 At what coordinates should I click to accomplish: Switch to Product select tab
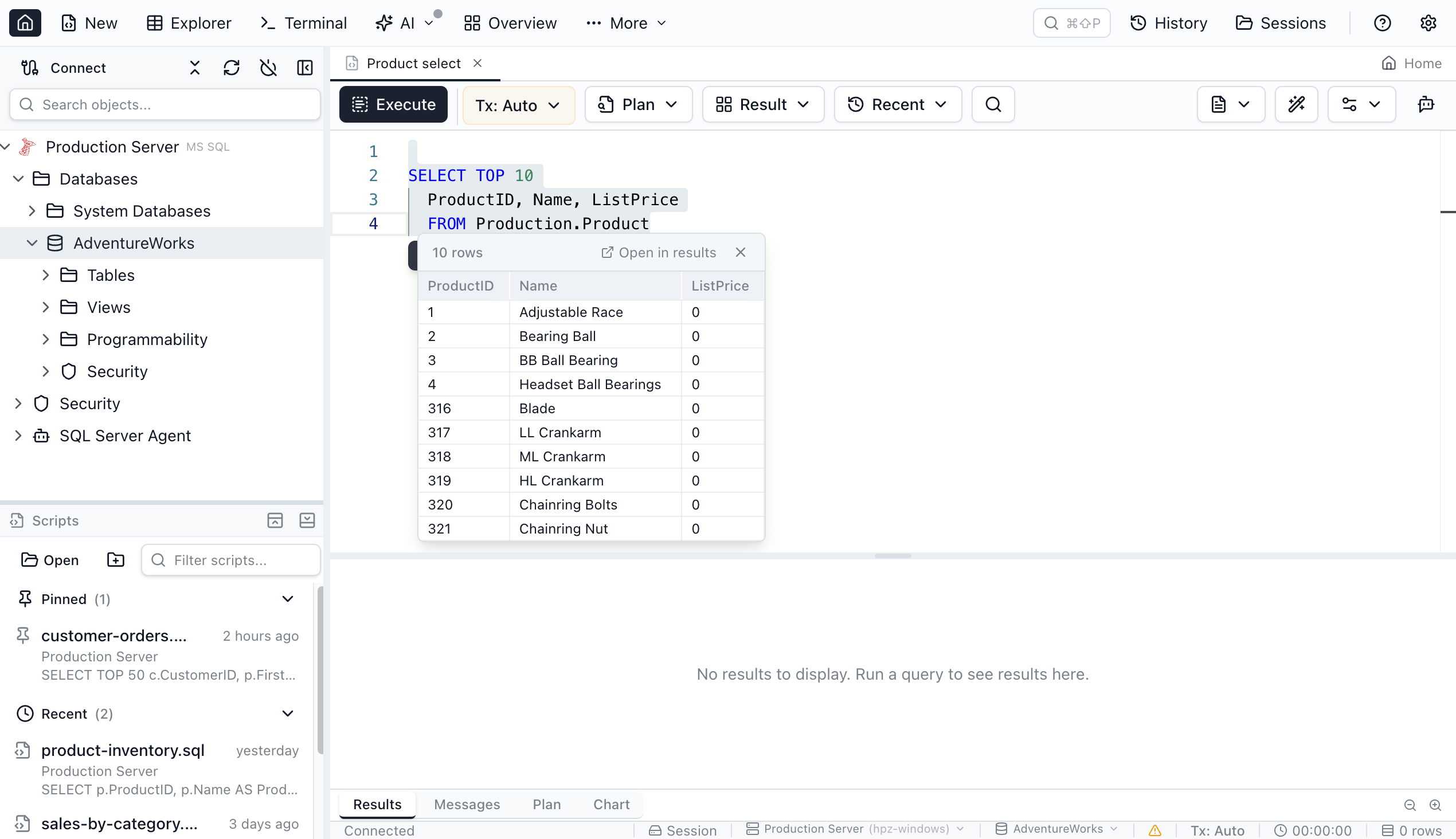(x=414, y=64)
